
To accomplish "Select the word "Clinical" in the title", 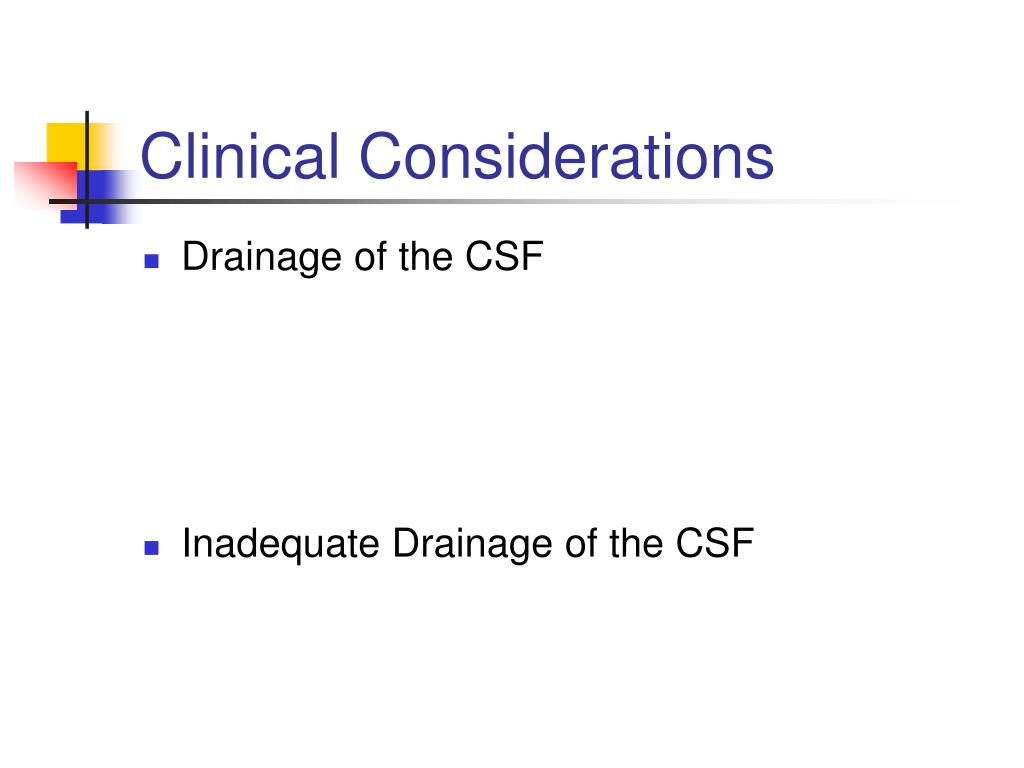I will pos(240,155).
